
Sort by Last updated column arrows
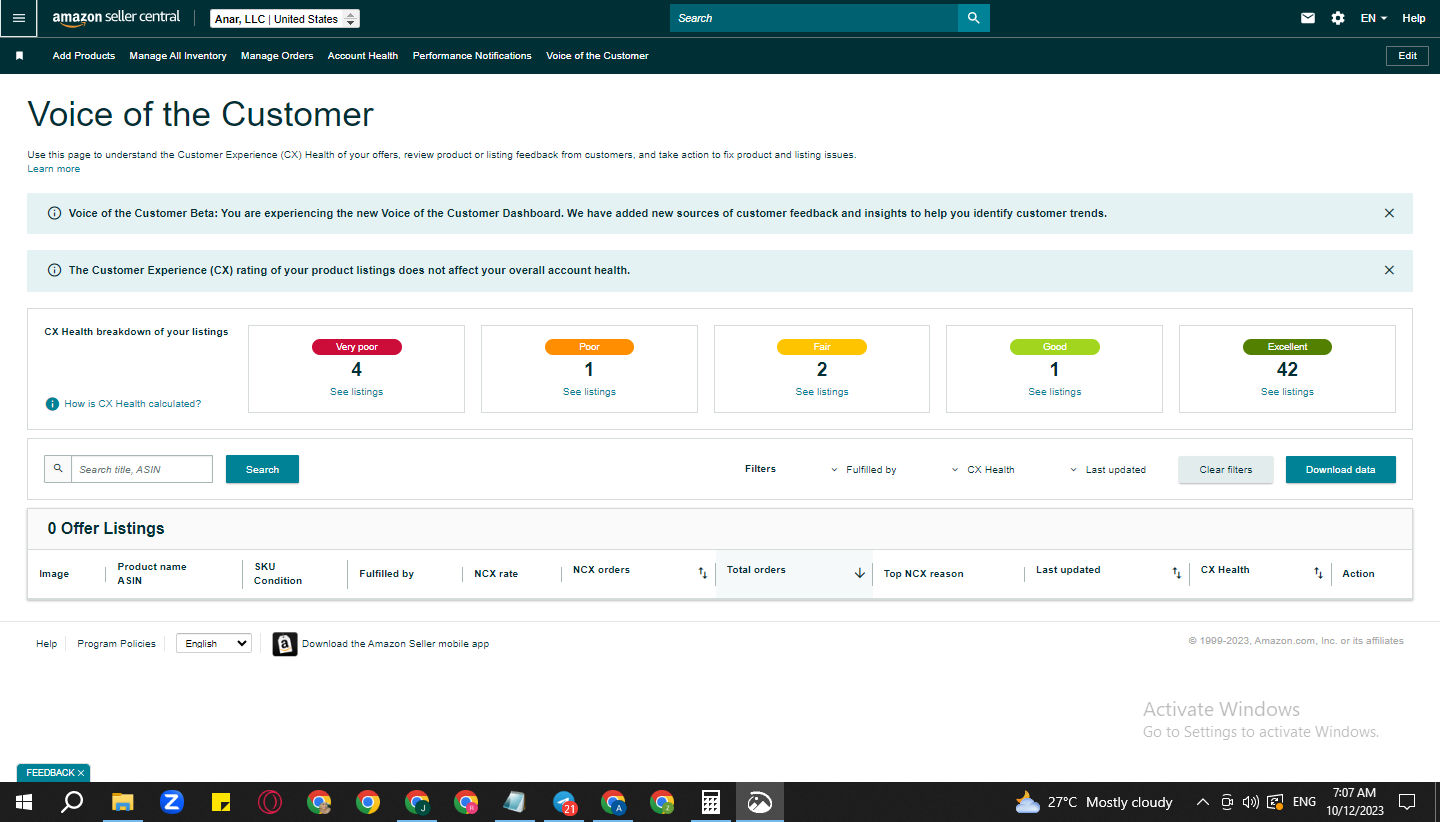pyautogui.click(x=1177, y=573)
